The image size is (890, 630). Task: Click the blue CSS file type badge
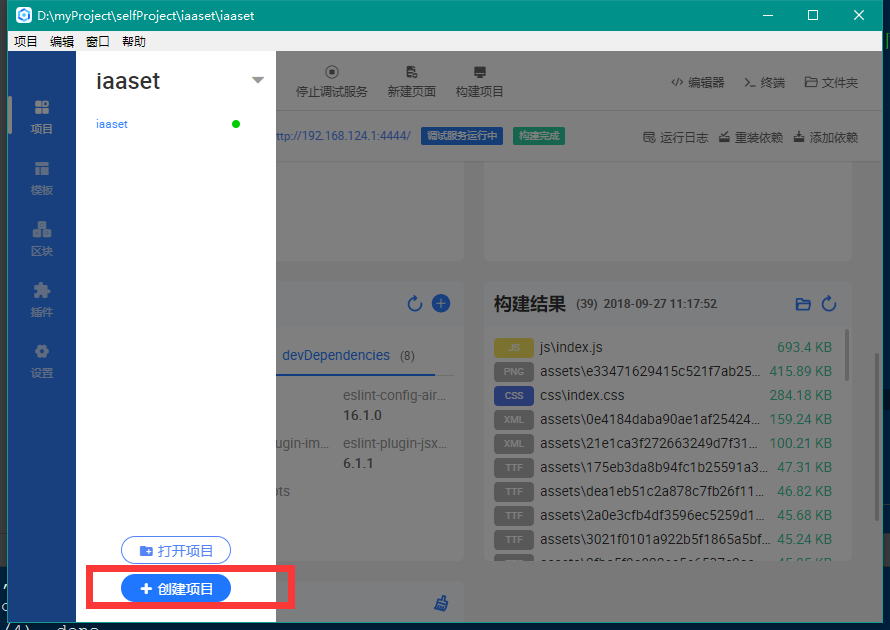[514, 396]
